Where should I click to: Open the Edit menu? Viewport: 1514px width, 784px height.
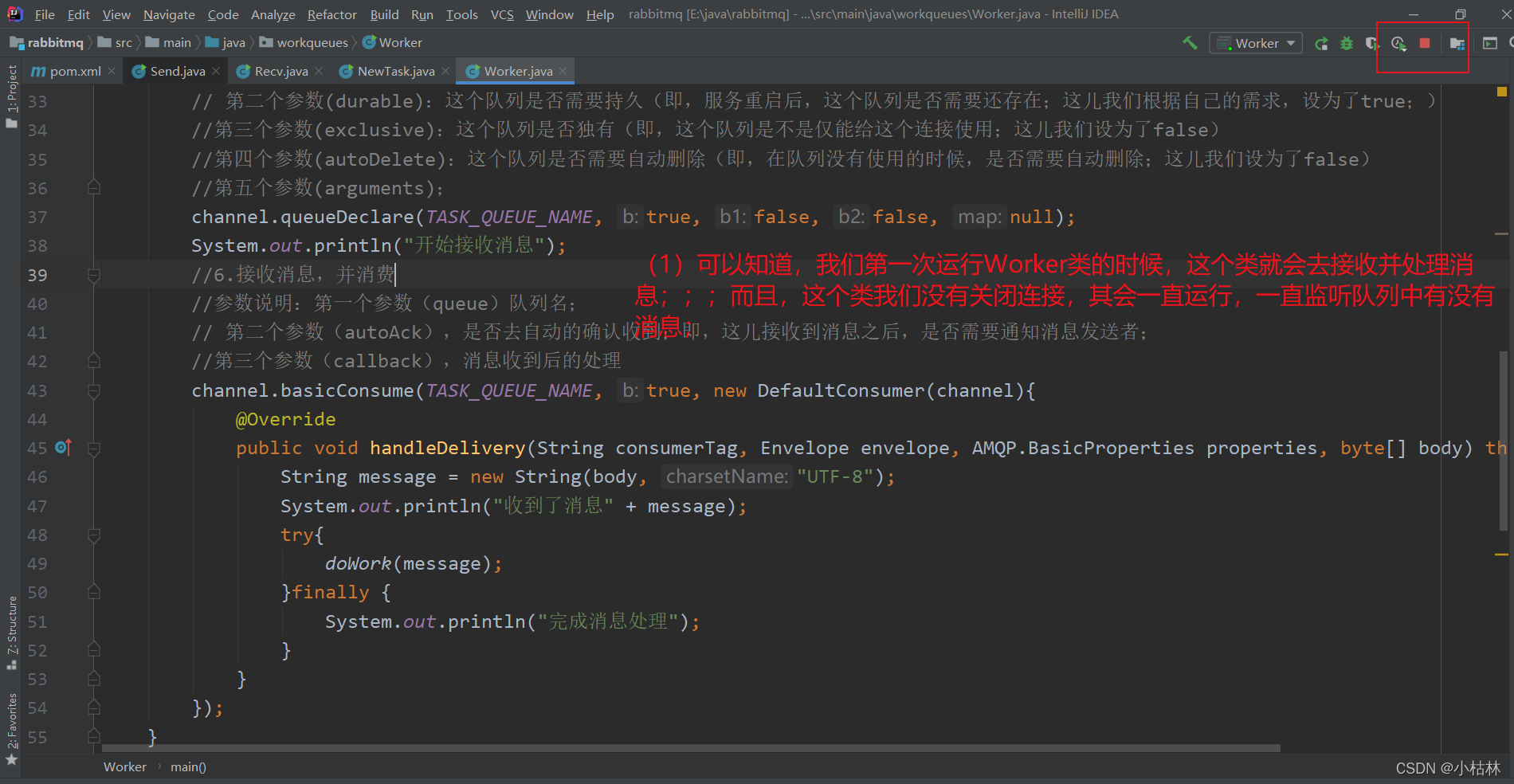pyautogui.click(x=78, y=14)
